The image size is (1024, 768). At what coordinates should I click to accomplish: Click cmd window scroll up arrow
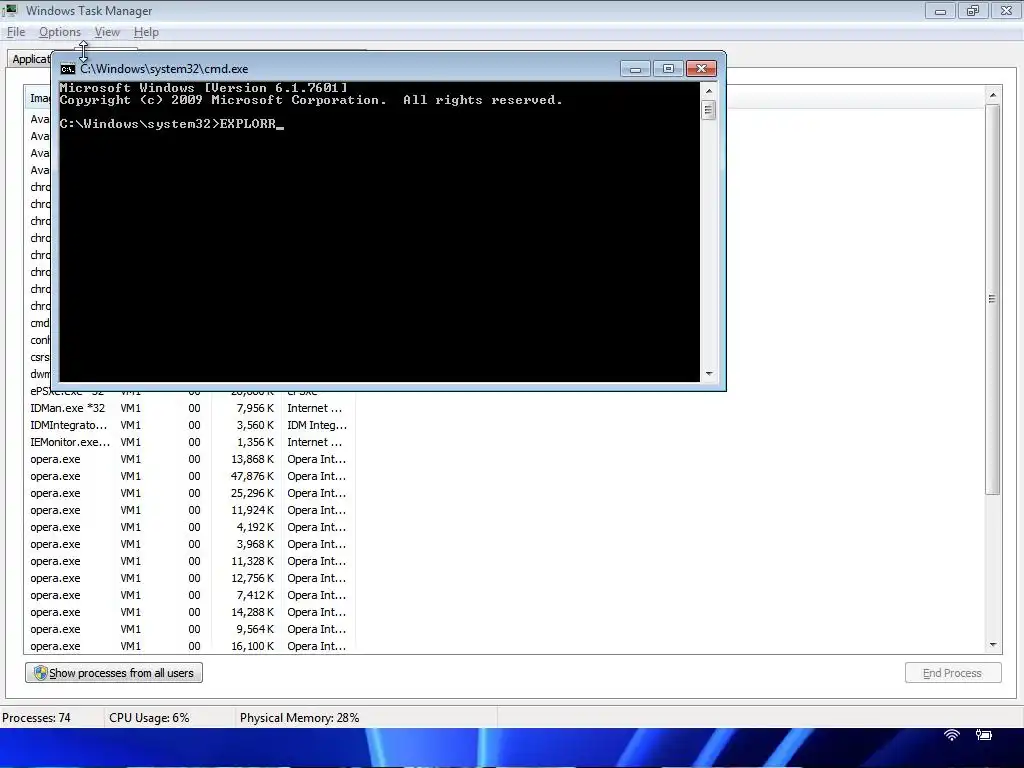click(709, 91)
